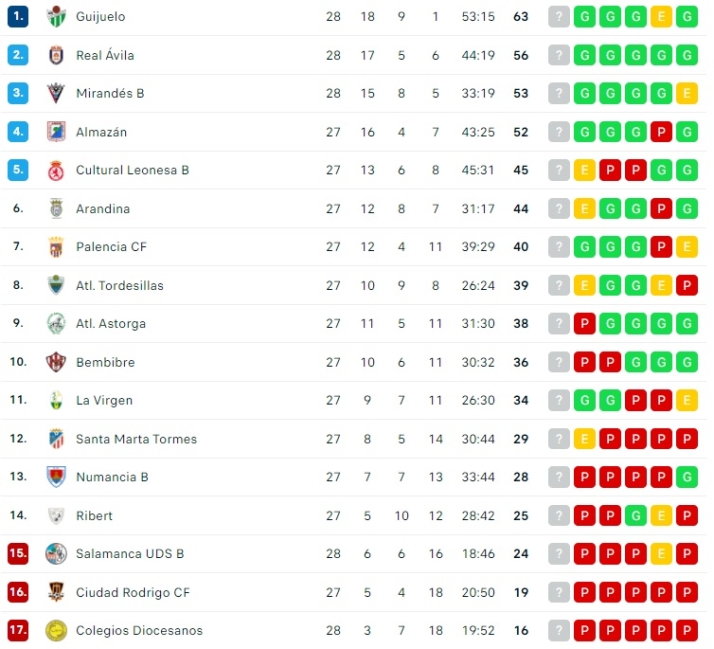This screenshot has width=714, height=649.
Task: Click the Numancia B shield icon
Action: click(56, 477)
